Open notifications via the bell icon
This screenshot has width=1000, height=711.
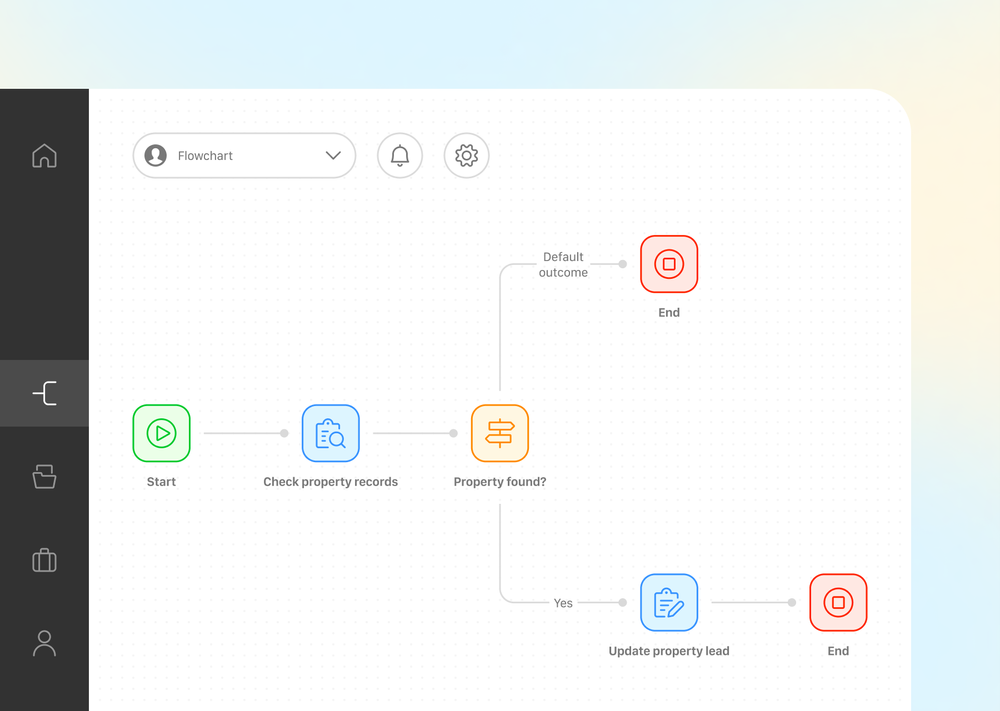click(x=399, y=156)
